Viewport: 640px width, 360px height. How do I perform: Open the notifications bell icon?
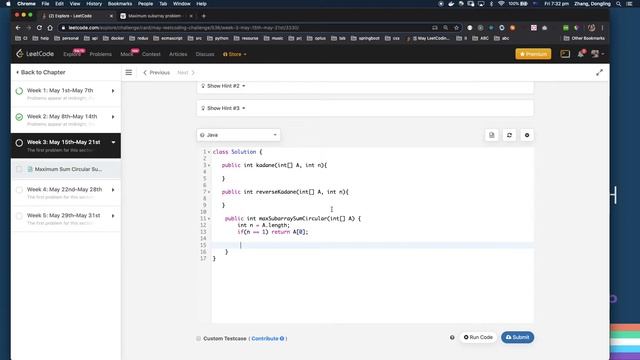(580, 54)
